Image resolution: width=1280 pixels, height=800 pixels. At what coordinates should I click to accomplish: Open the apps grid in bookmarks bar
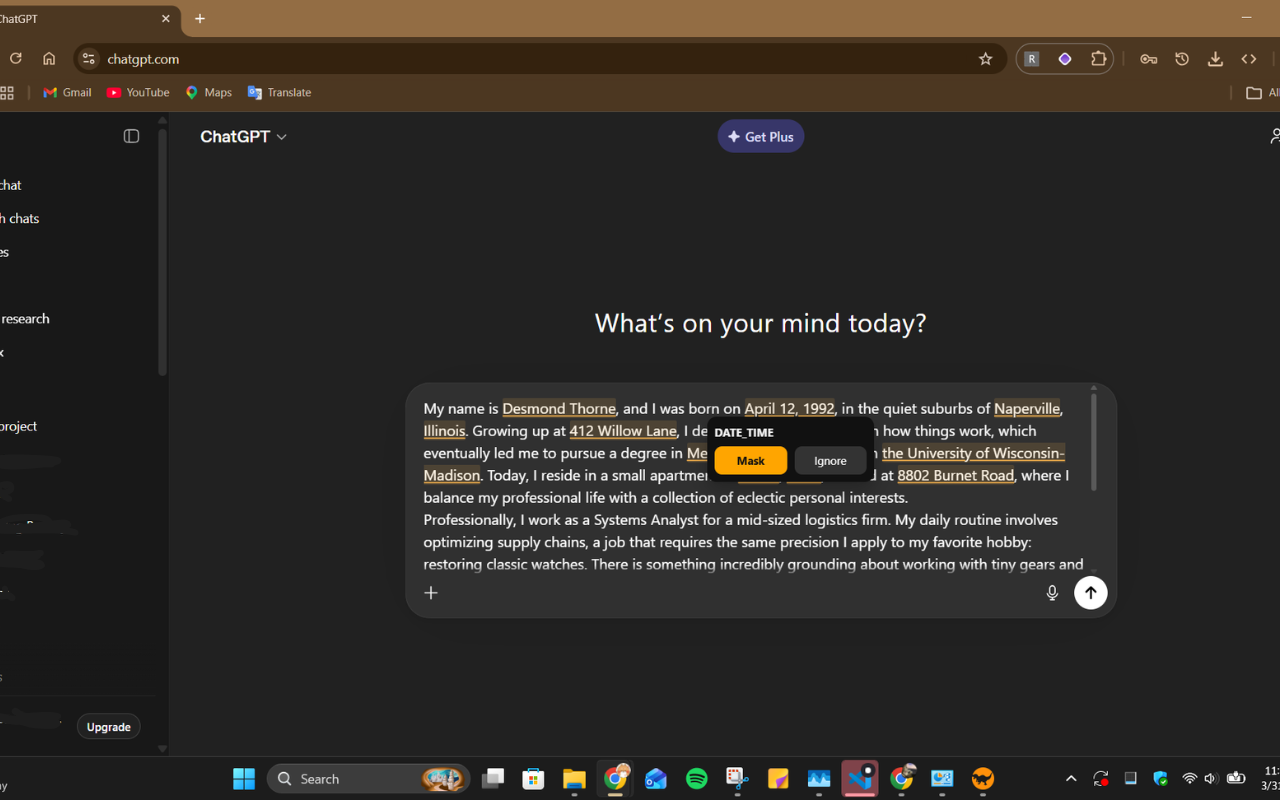6,93
